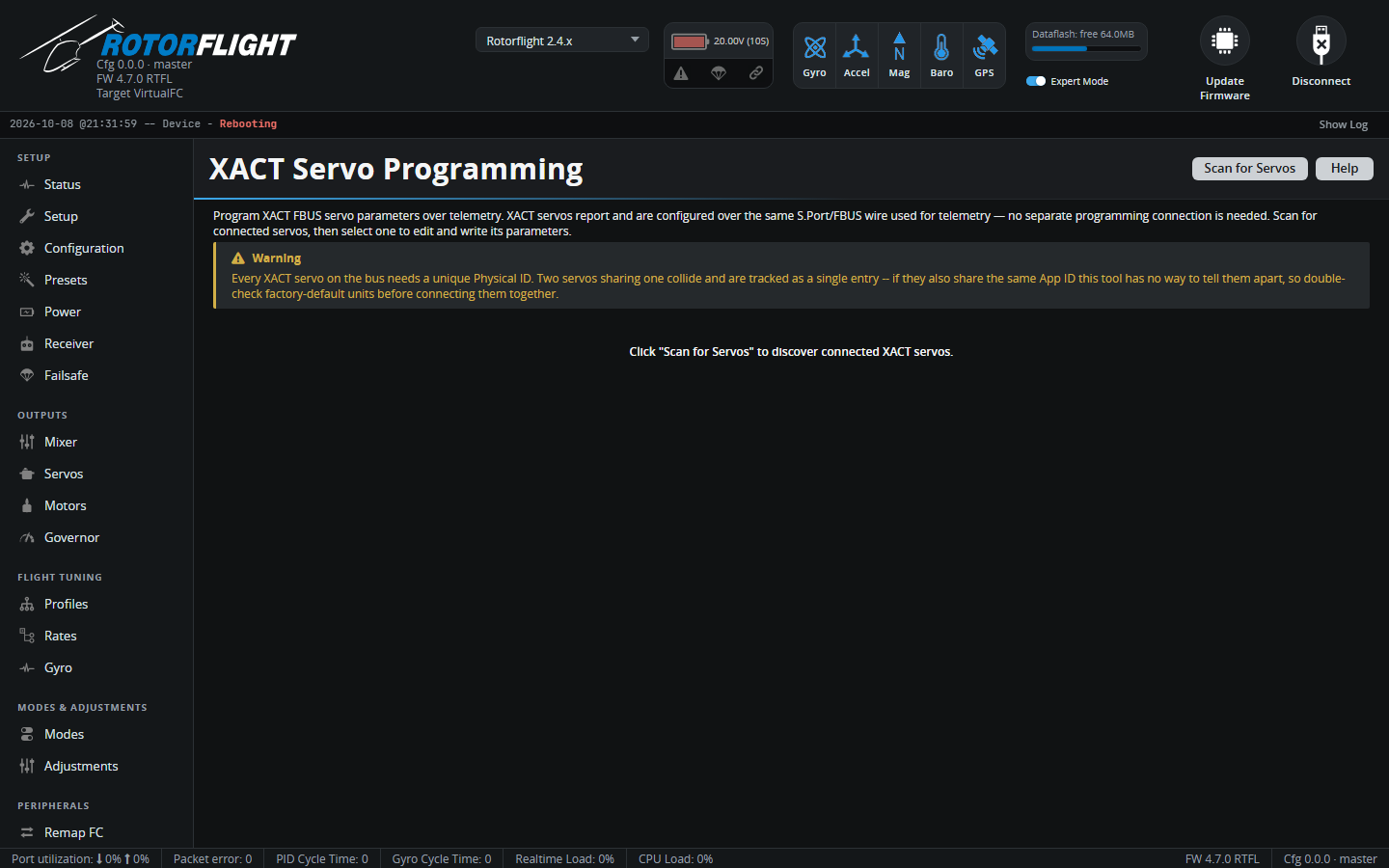Open the Rotorflight 2.4.x version dropdown
Screen dimensions: 1389x868
pyautogui.click(x=562, y=41)
